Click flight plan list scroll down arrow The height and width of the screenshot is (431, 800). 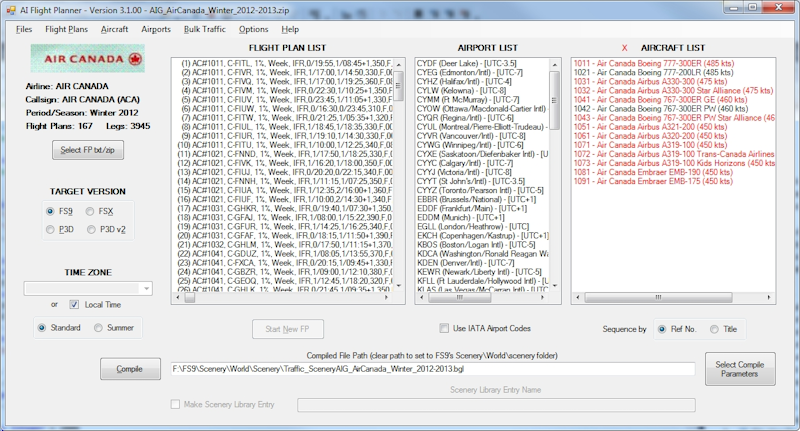[398, 286]
